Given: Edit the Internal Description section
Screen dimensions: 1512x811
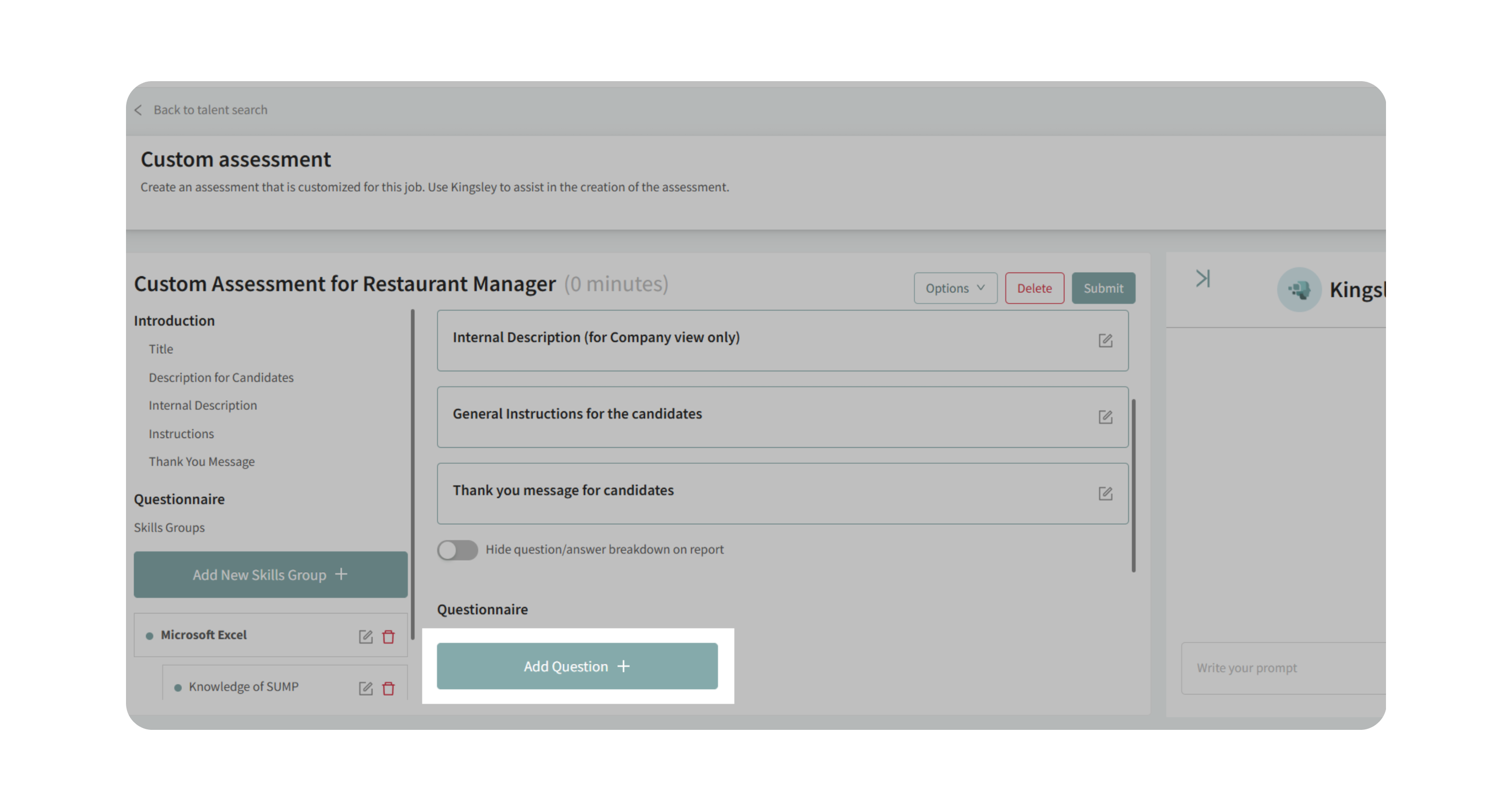Looking at the screenshot, I should pyautogui.click(x=1105, y=340).
